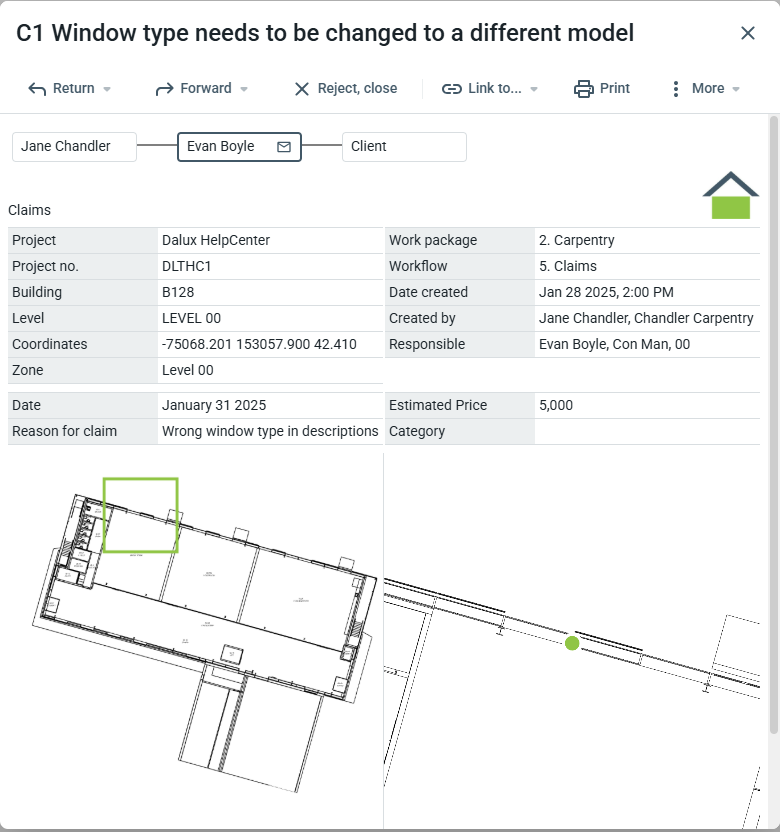
Task: Click the Return arrow icon
Action: (37, 89)
